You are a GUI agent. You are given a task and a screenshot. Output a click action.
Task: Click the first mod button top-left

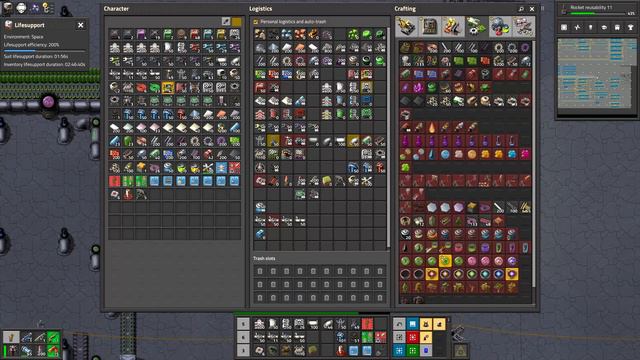point(8,7)
